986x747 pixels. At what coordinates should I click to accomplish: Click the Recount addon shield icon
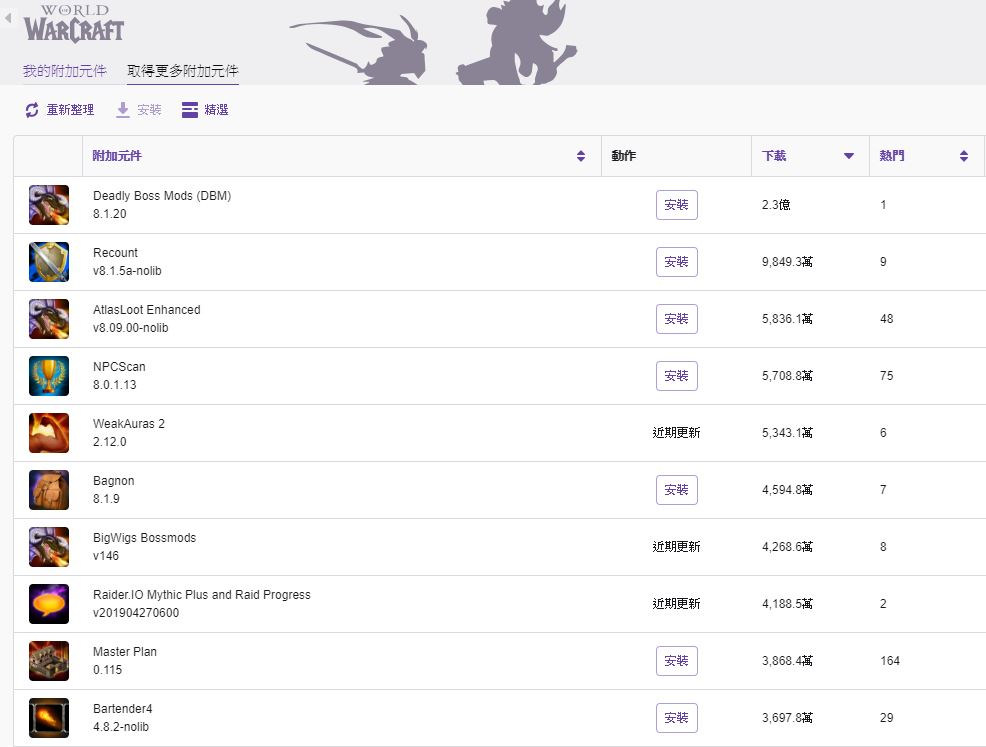[49, 262]
